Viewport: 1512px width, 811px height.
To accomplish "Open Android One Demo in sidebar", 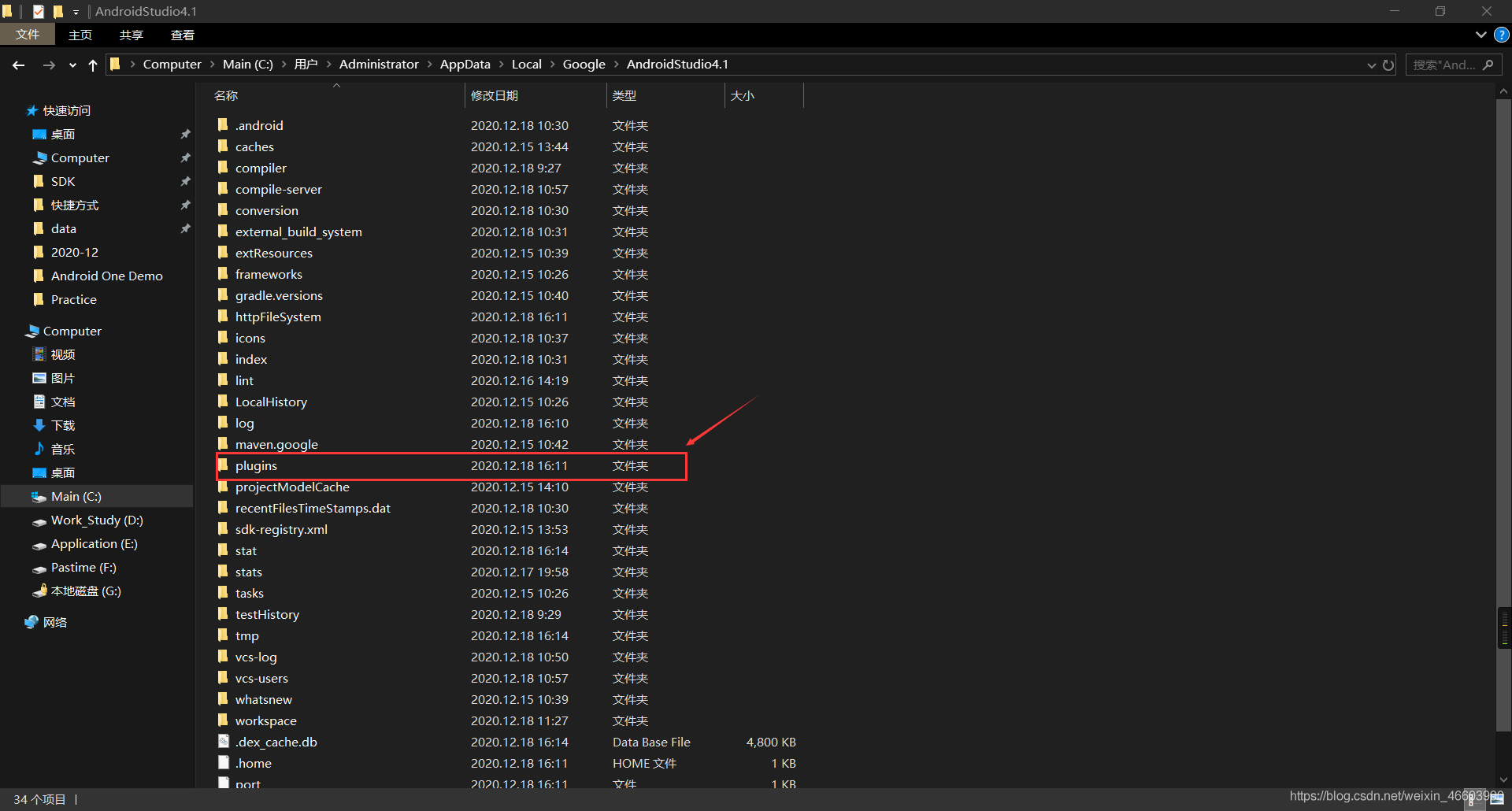I will (x=107, y=276).
